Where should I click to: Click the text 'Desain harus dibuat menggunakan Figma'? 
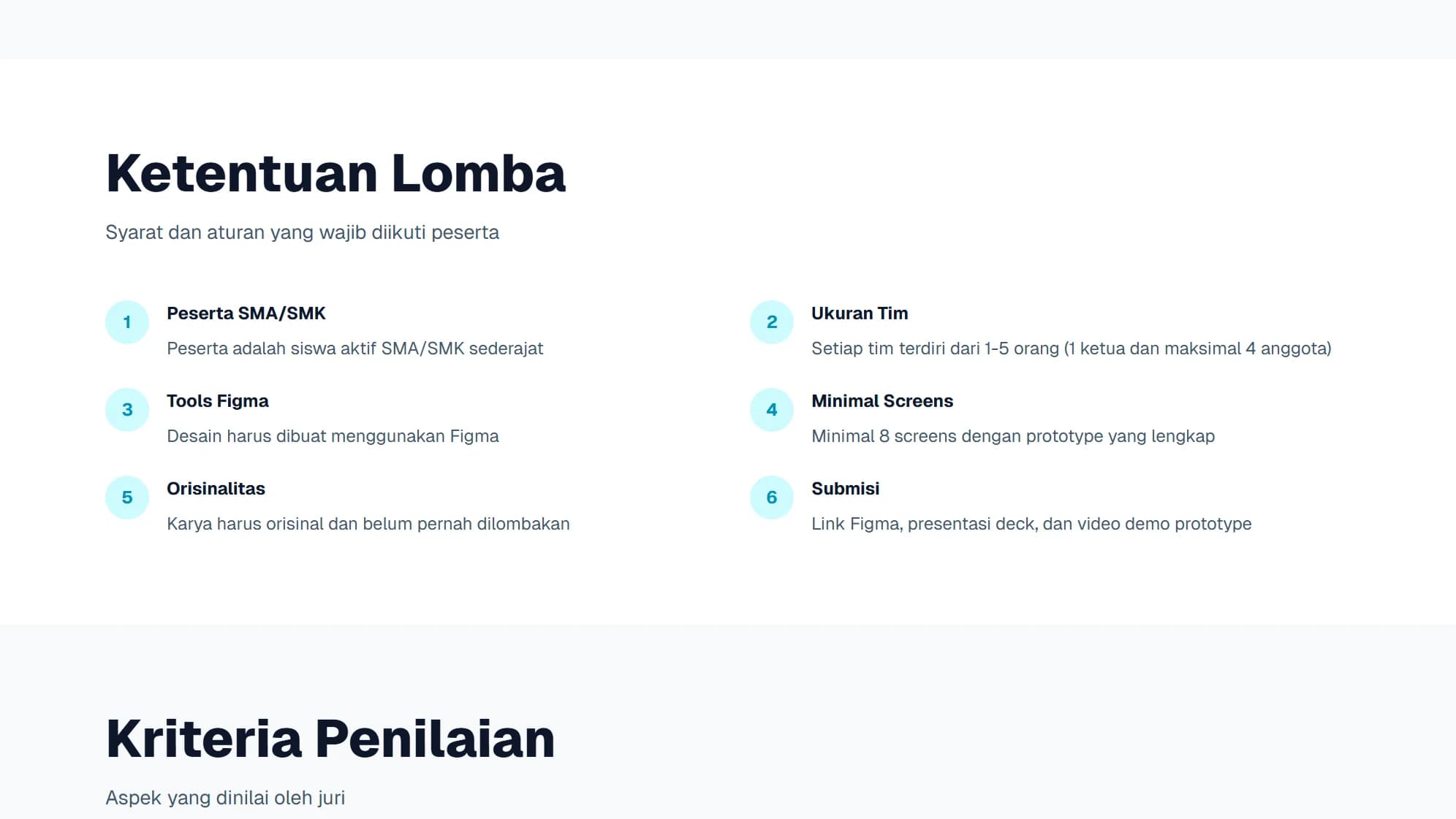[333, 436]
